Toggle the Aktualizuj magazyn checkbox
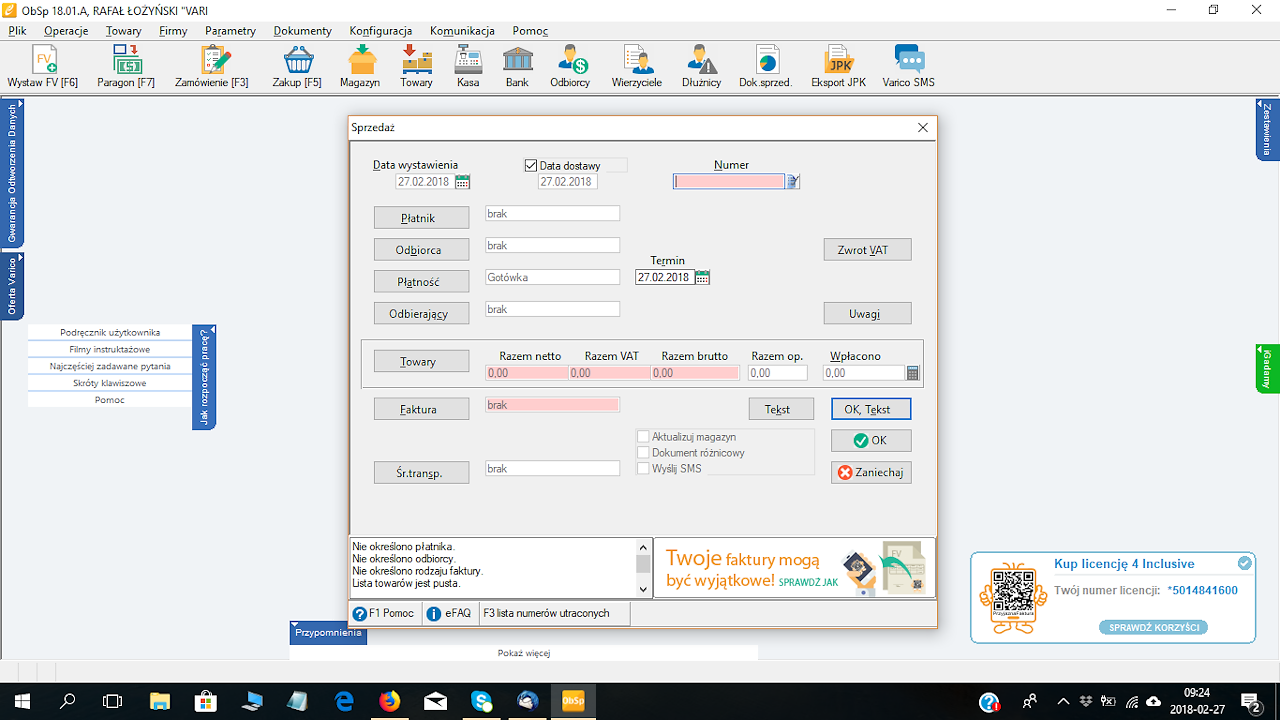 tap(644, 437)
